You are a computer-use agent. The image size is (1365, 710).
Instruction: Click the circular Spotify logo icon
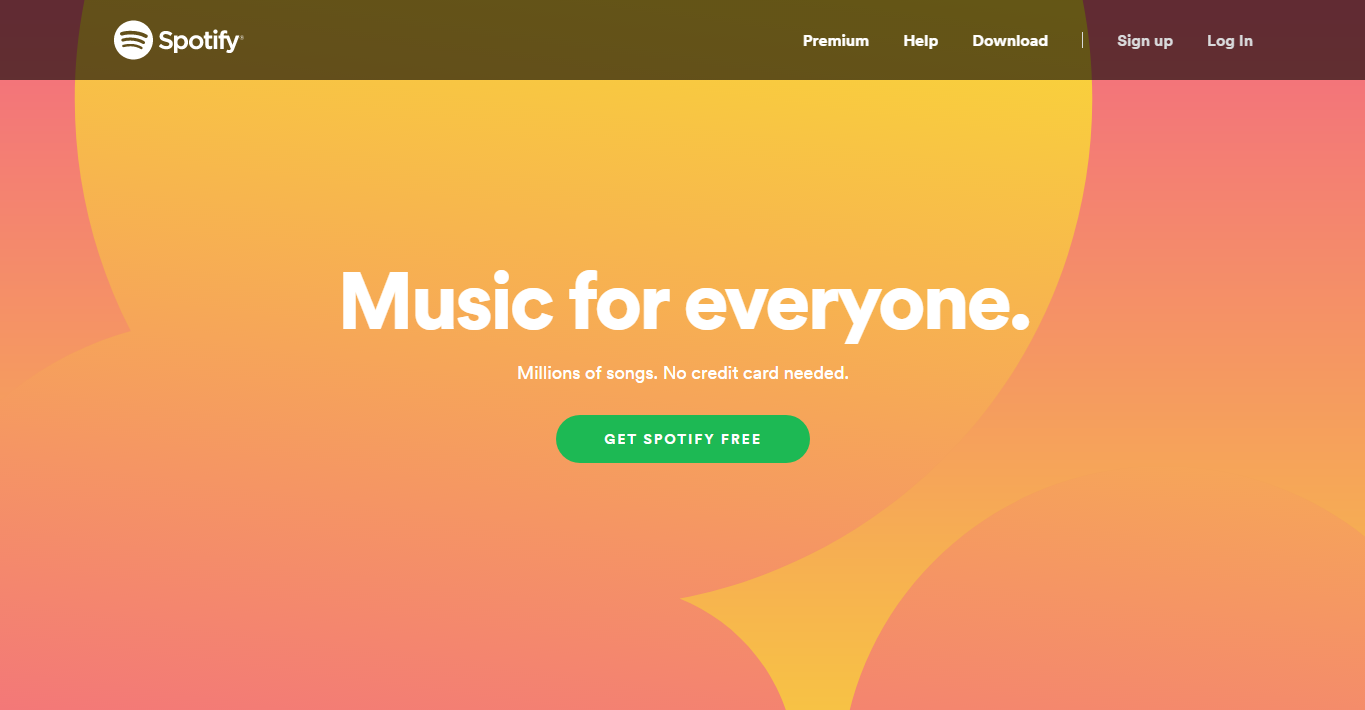coord(133,40)
